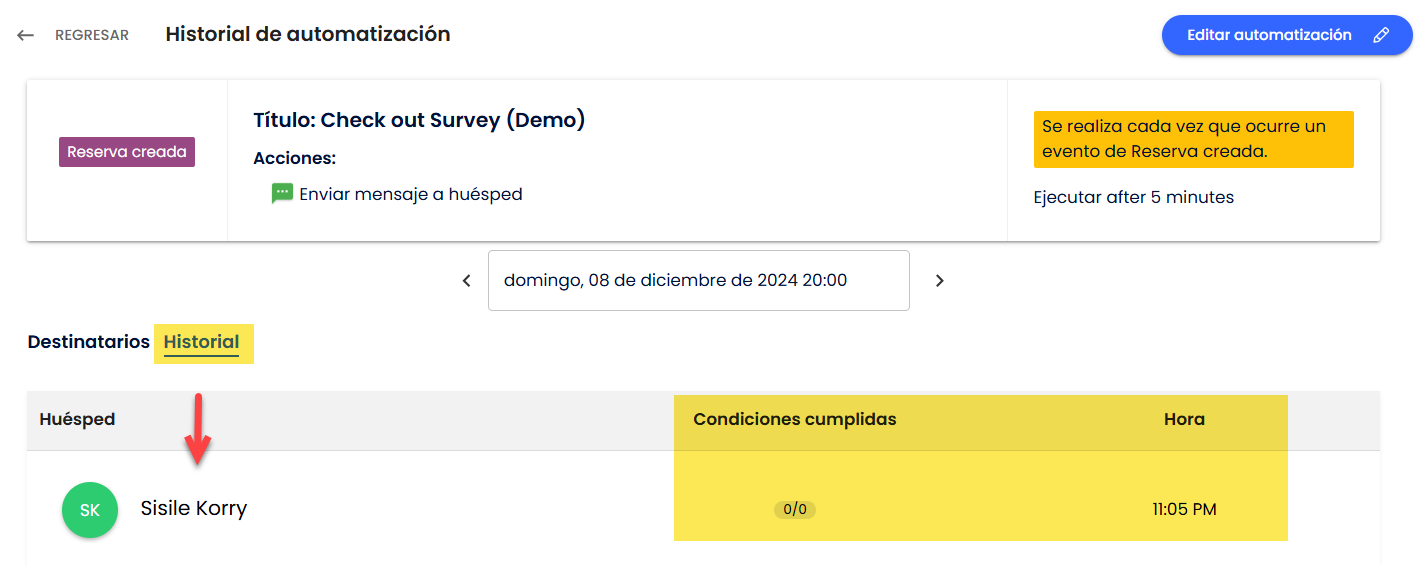Screen dimensions: 1420x565
Task: Open the date picker field
Action: 699,280
